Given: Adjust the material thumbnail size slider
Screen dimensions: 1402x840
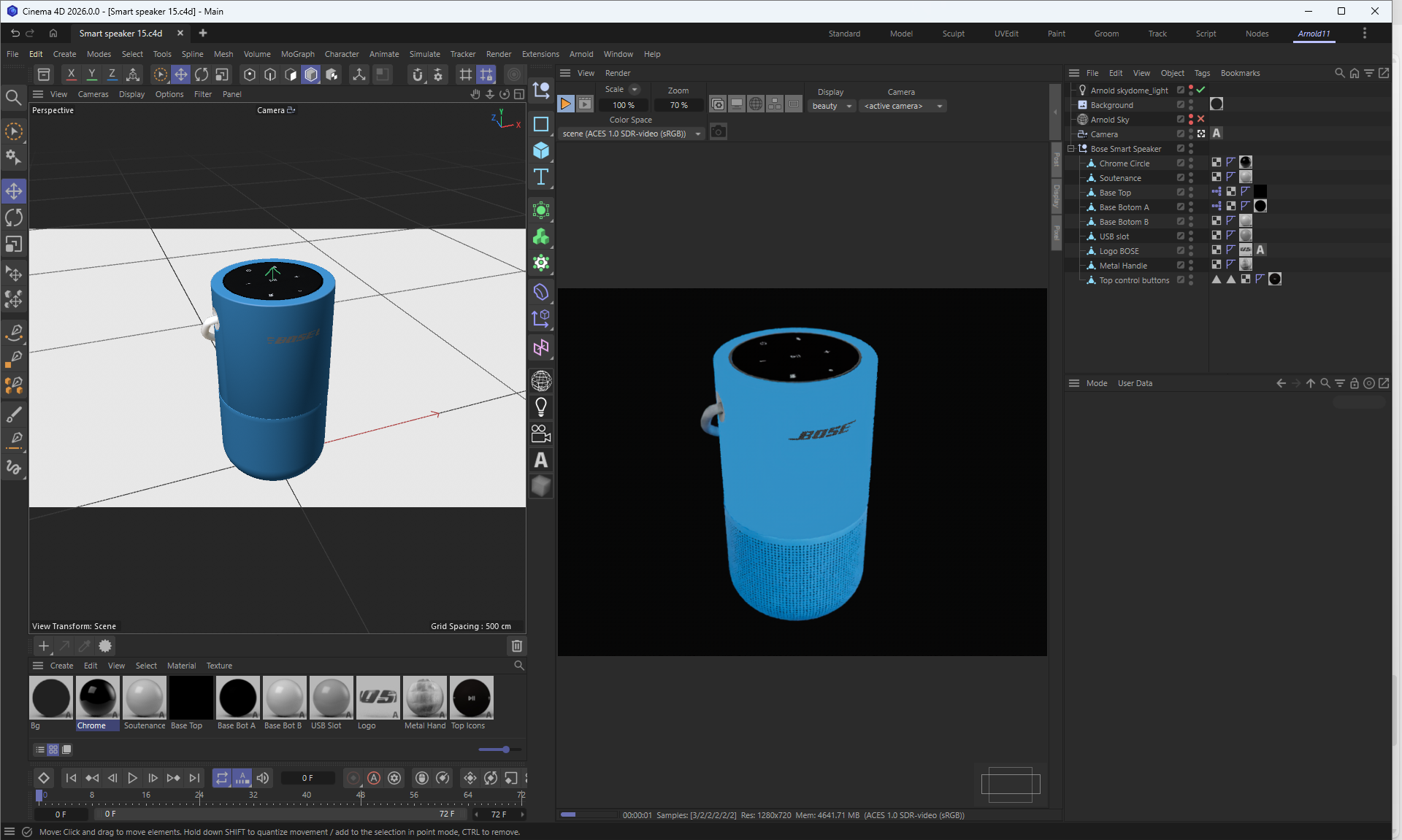Looking at the screenshot, I should [505, 750].
